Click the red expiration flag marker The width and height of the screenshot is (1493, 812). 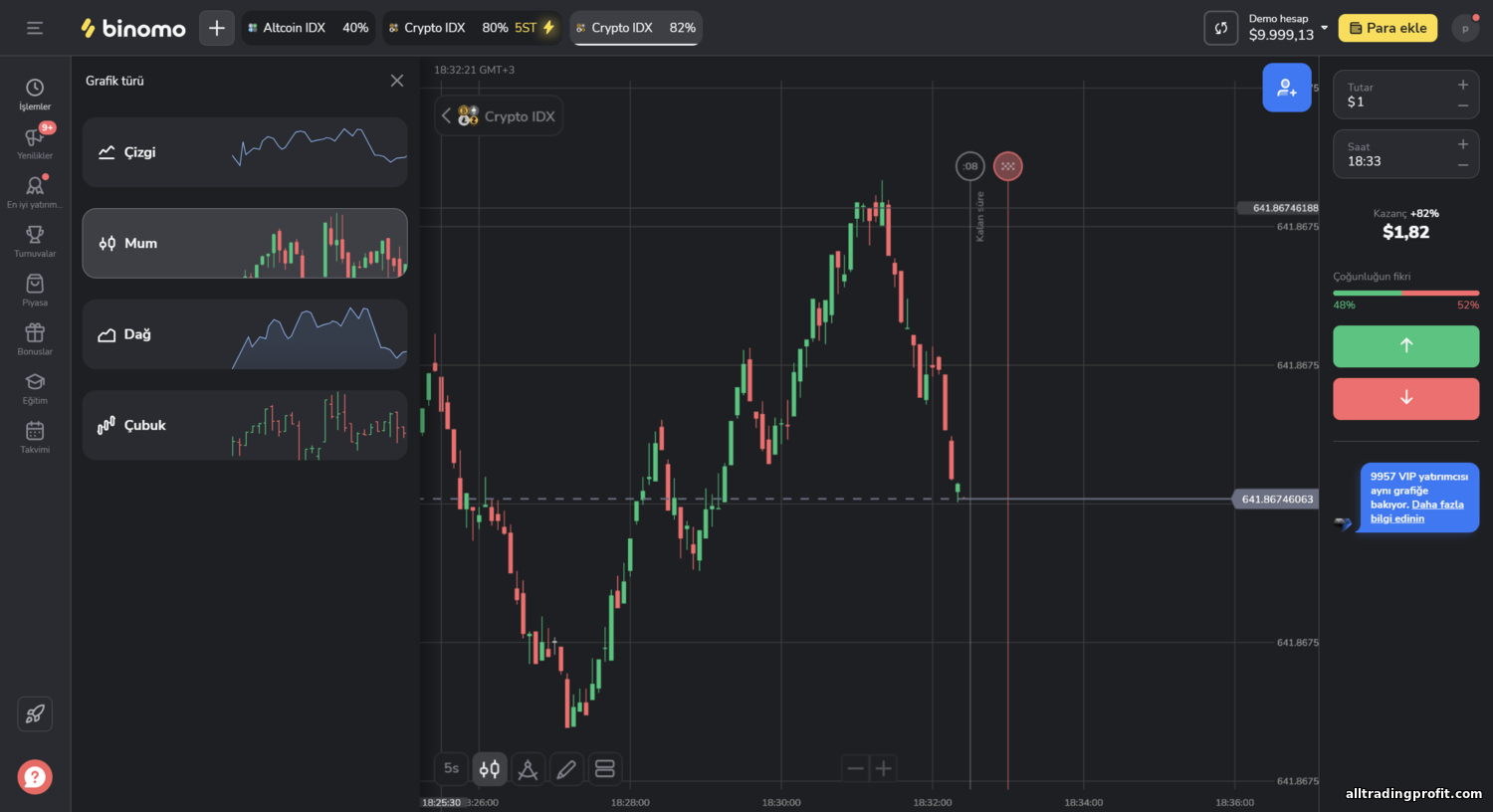(x=1008, y=166)
